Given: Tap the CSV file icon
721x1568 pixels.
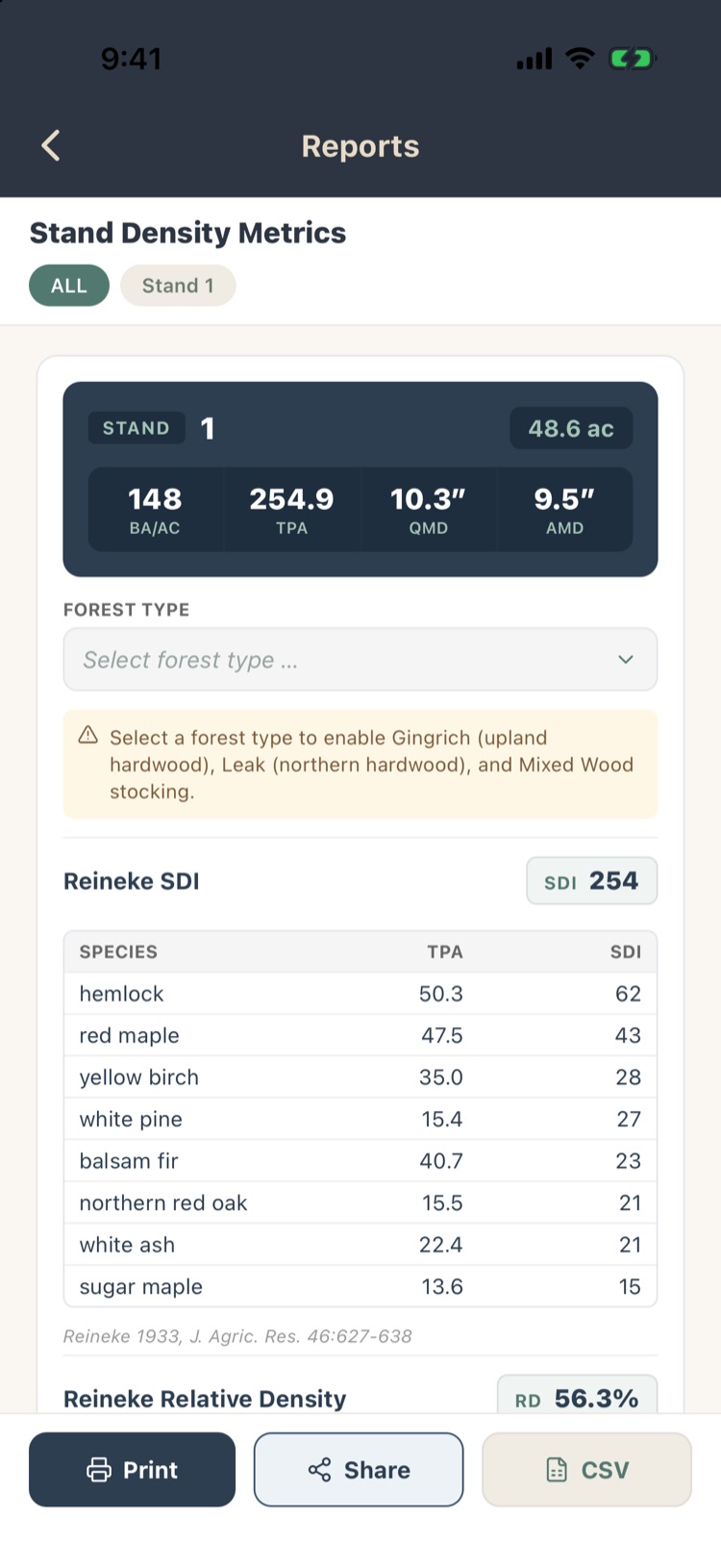Looking at the screenshot, I should coord(557,1470).
